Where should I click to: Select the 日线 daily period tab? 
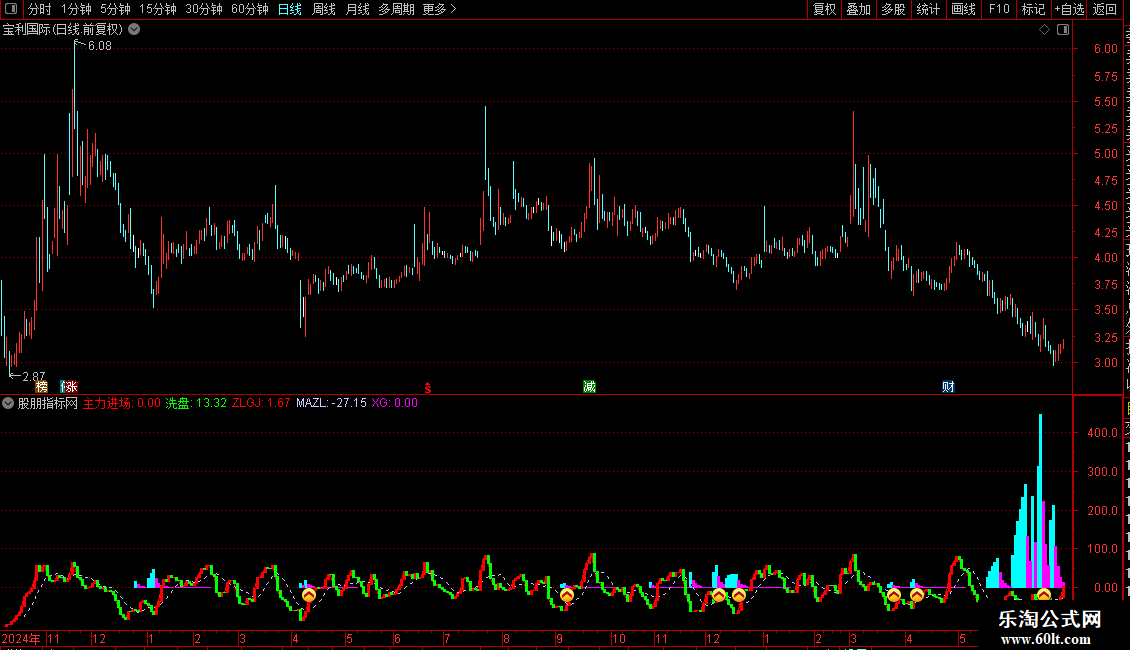click(290, 9)
